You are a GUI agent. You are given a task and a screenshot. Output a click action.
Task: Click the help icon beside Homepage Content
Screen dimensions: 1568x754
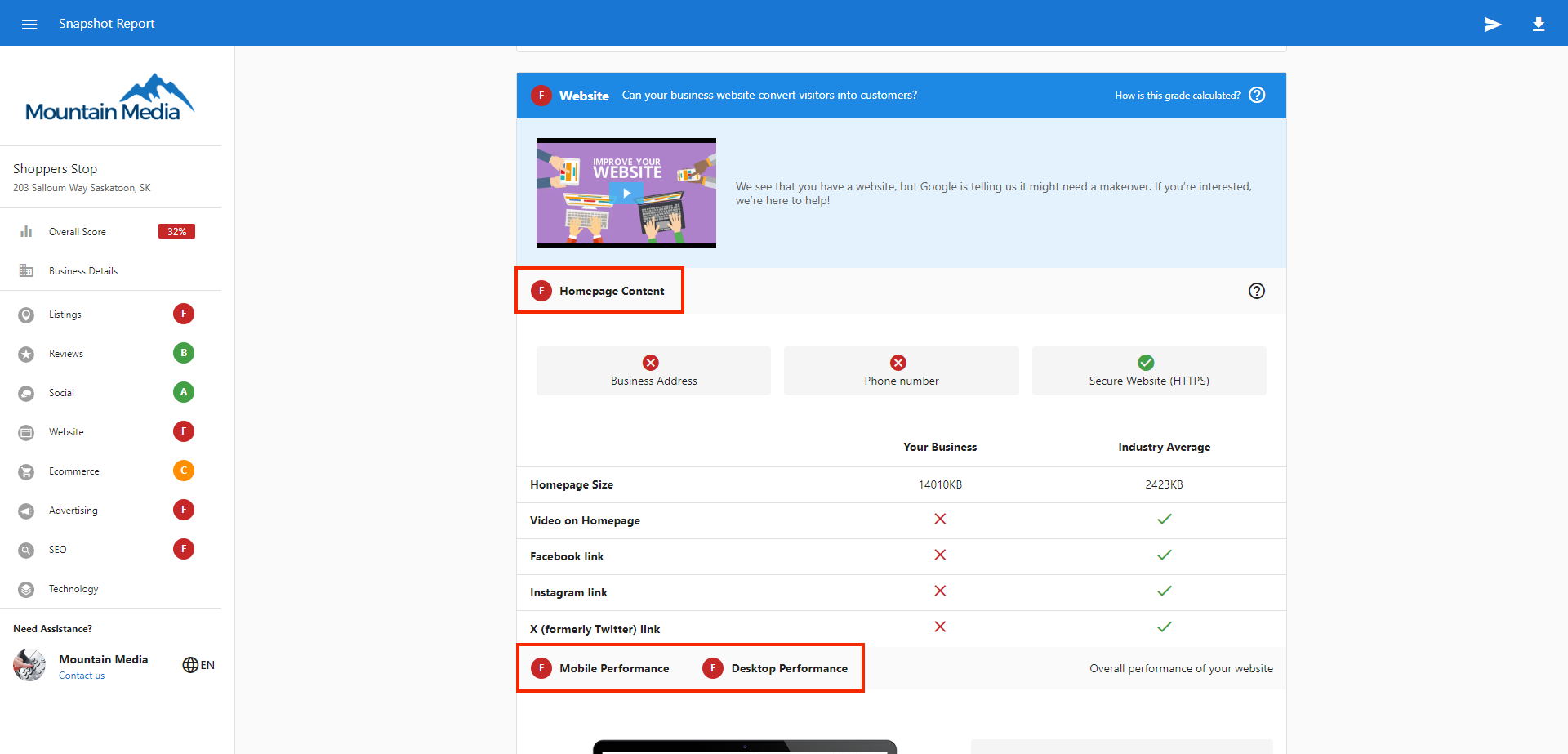1257,291
